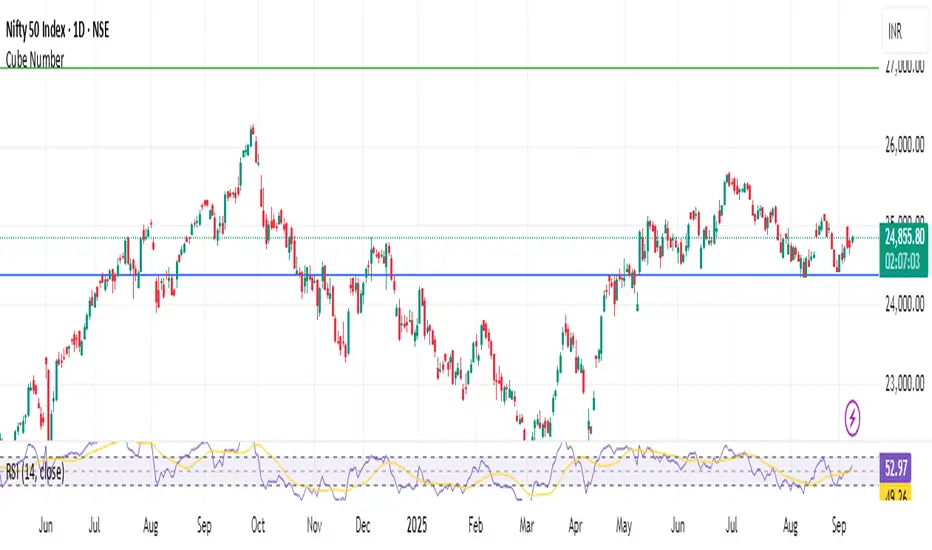This screenshot has height=550, width=932.
Task: Click the Oct label on time axis
Action: click(258, 526)
